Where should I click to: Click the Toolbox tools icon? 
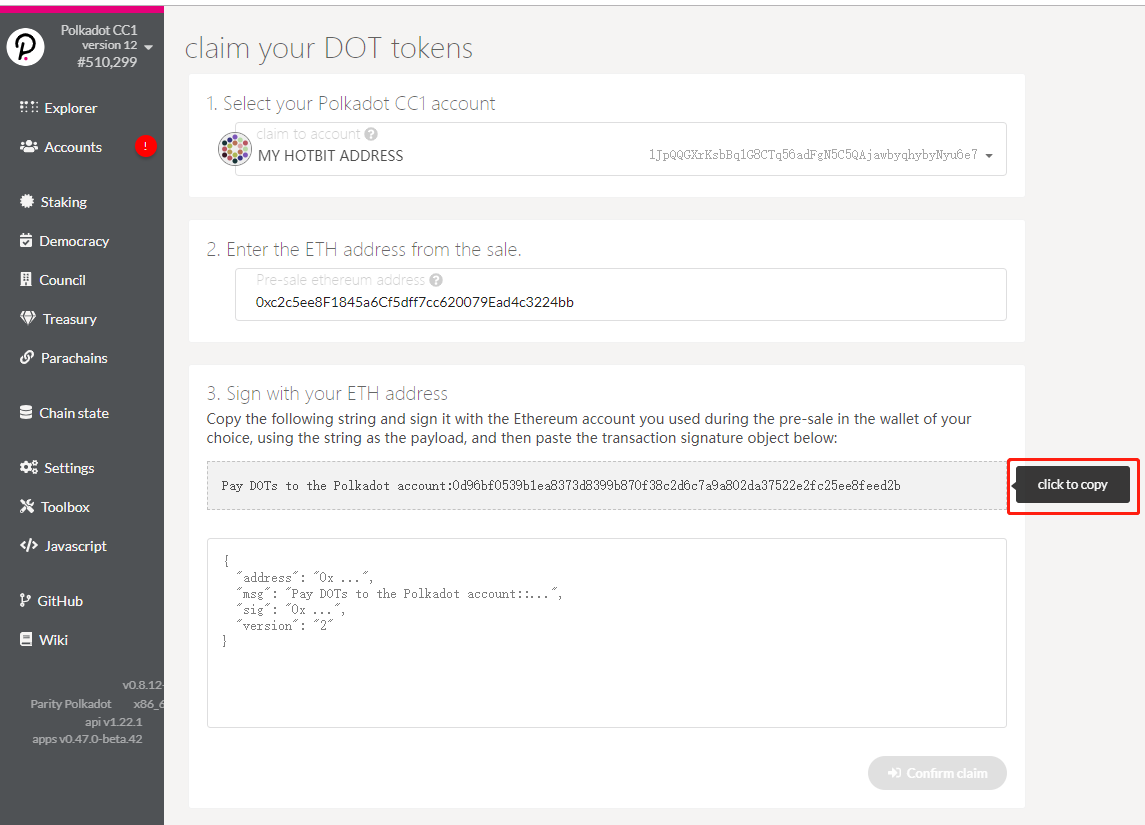pos(27,506)
